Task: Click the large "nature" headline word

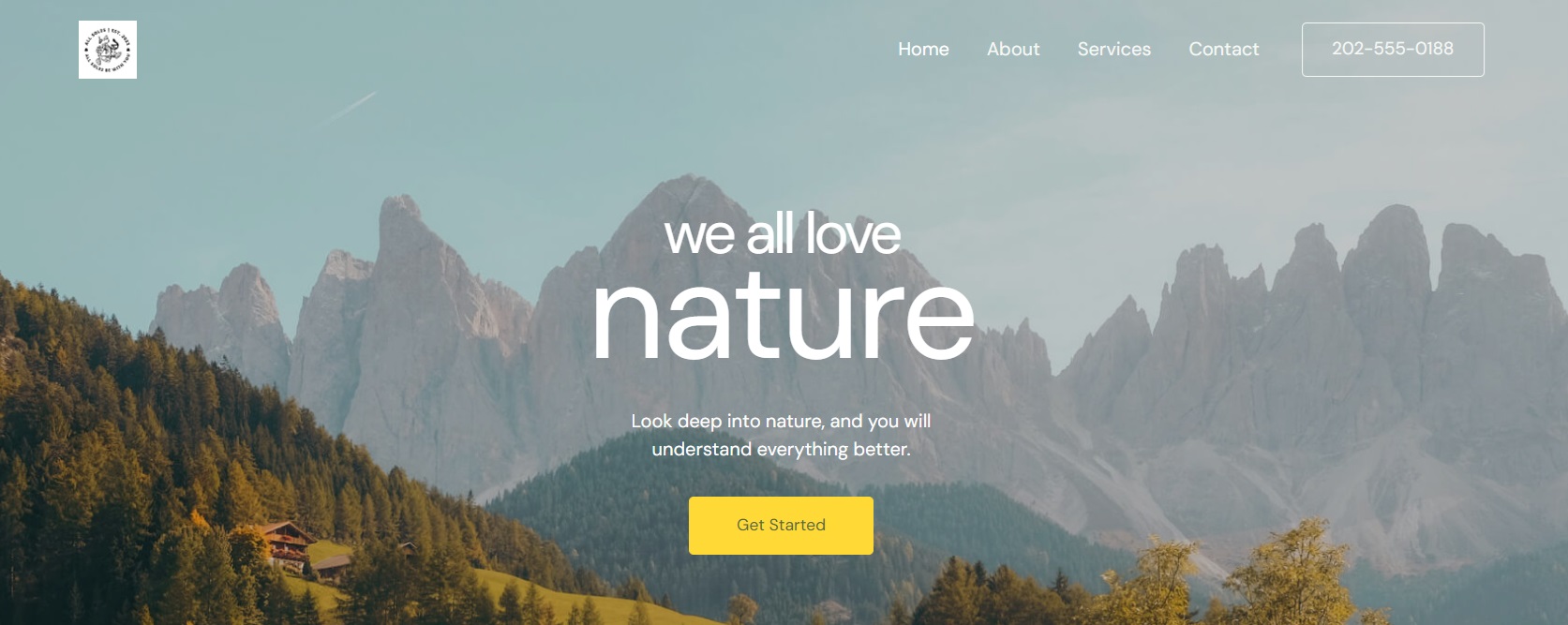Action: (784, 318)
